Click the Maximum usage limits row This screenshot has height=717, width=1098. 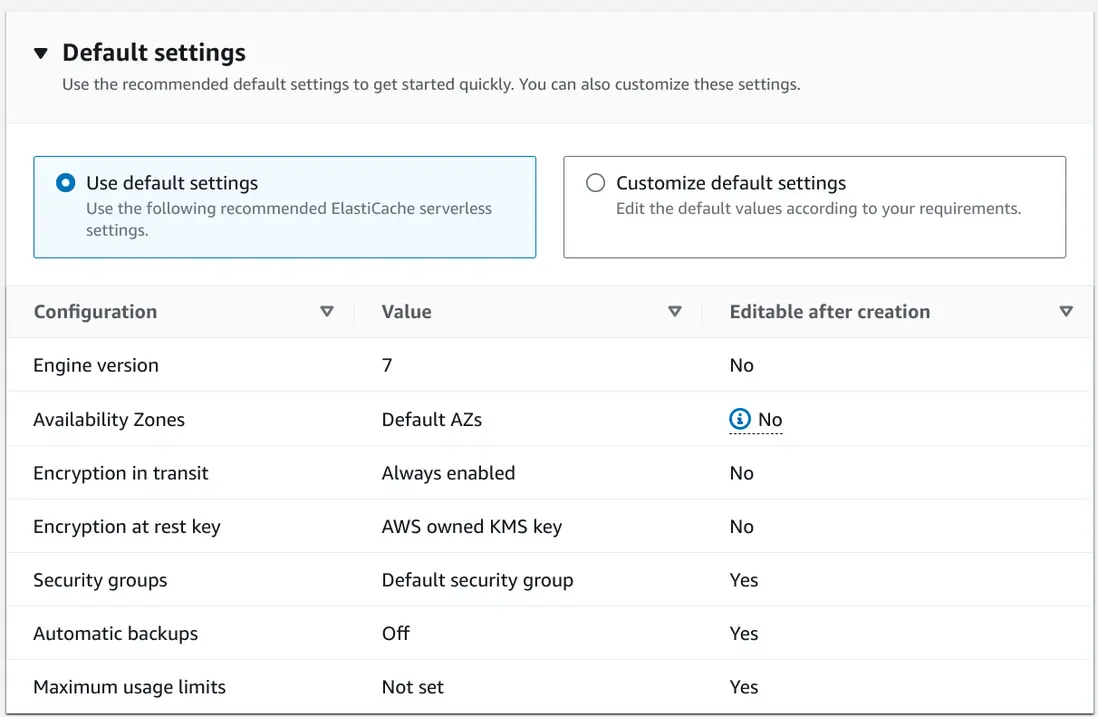coord(129,687)
